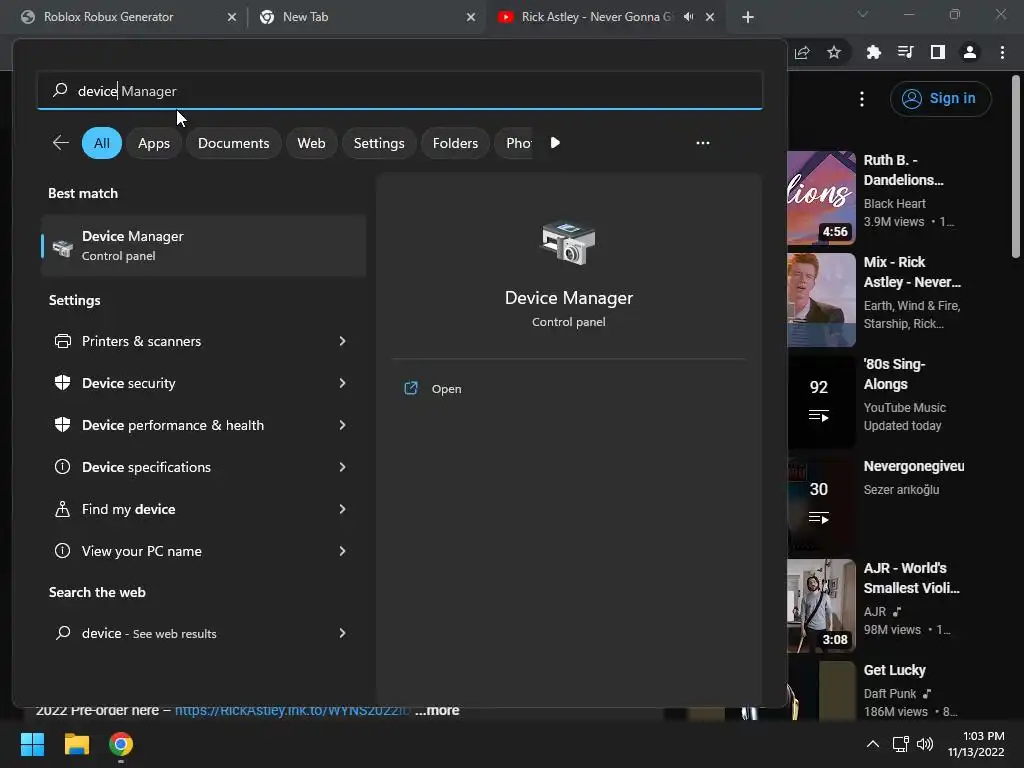Launch File Explorer from taskbar
The height and width of the screenshot is (768, 1024).
pyautogui.click(x=76, y=744)
